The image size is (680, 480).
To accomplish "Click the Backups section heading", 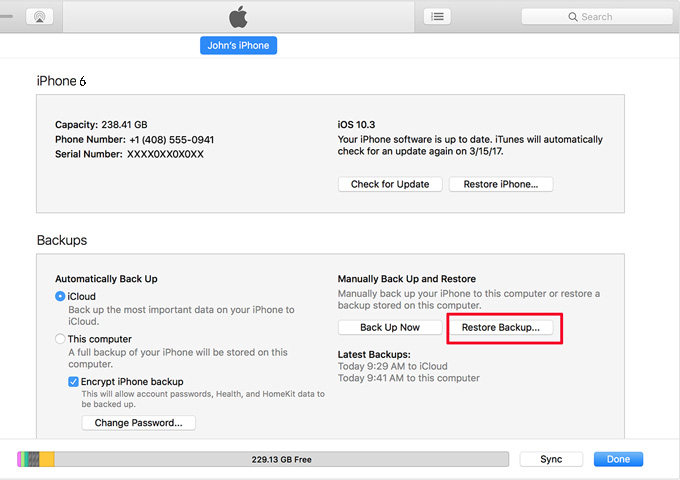I will click(x=62, y=240).
